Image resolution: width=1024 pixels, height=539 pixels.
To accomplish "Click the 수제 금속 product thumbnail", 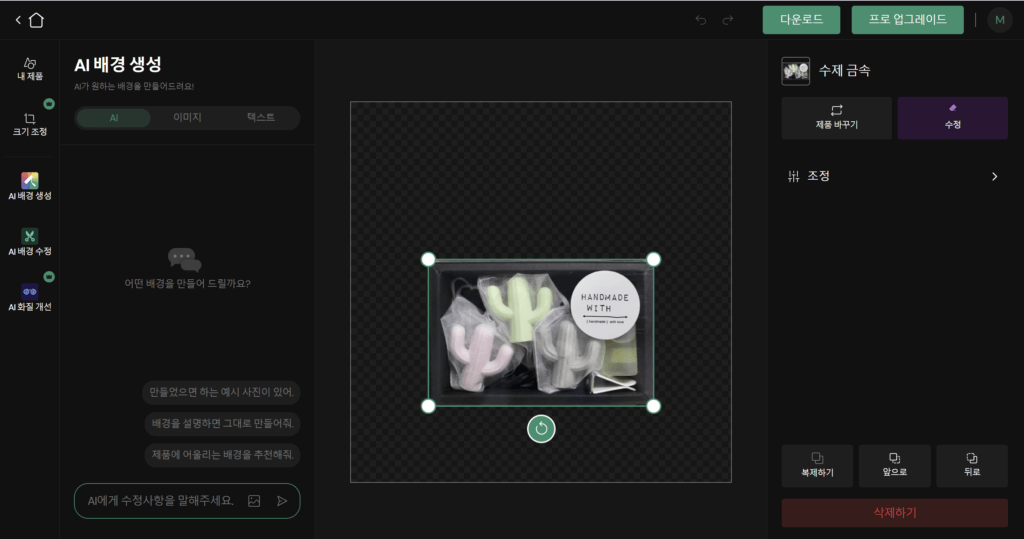I will click(x=795, y=71).
